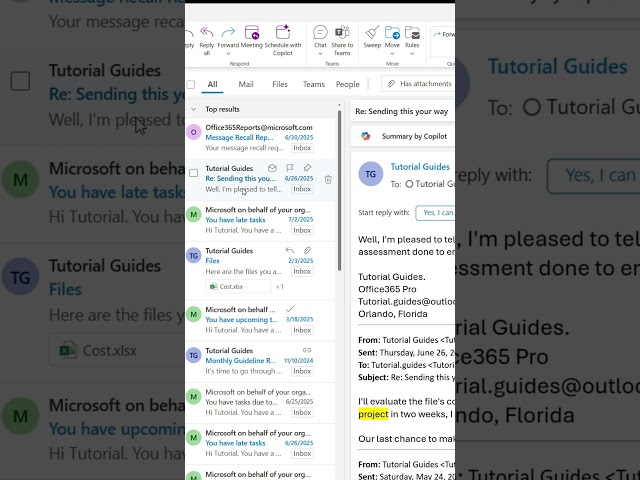
Task: Click the Teams Chat icon
Action: point(320,32)
